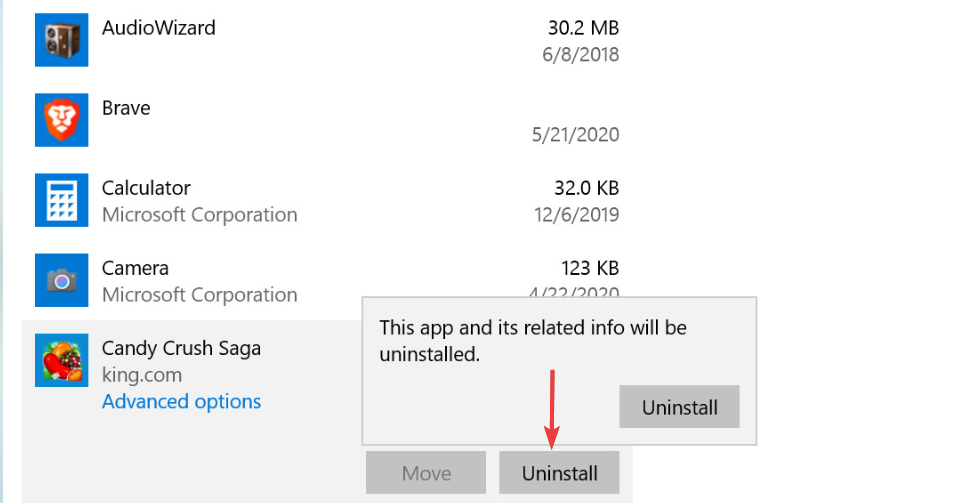Click the king.com publisher label
Viewport: 979px width, 503px height.
[x=142, y=375]
